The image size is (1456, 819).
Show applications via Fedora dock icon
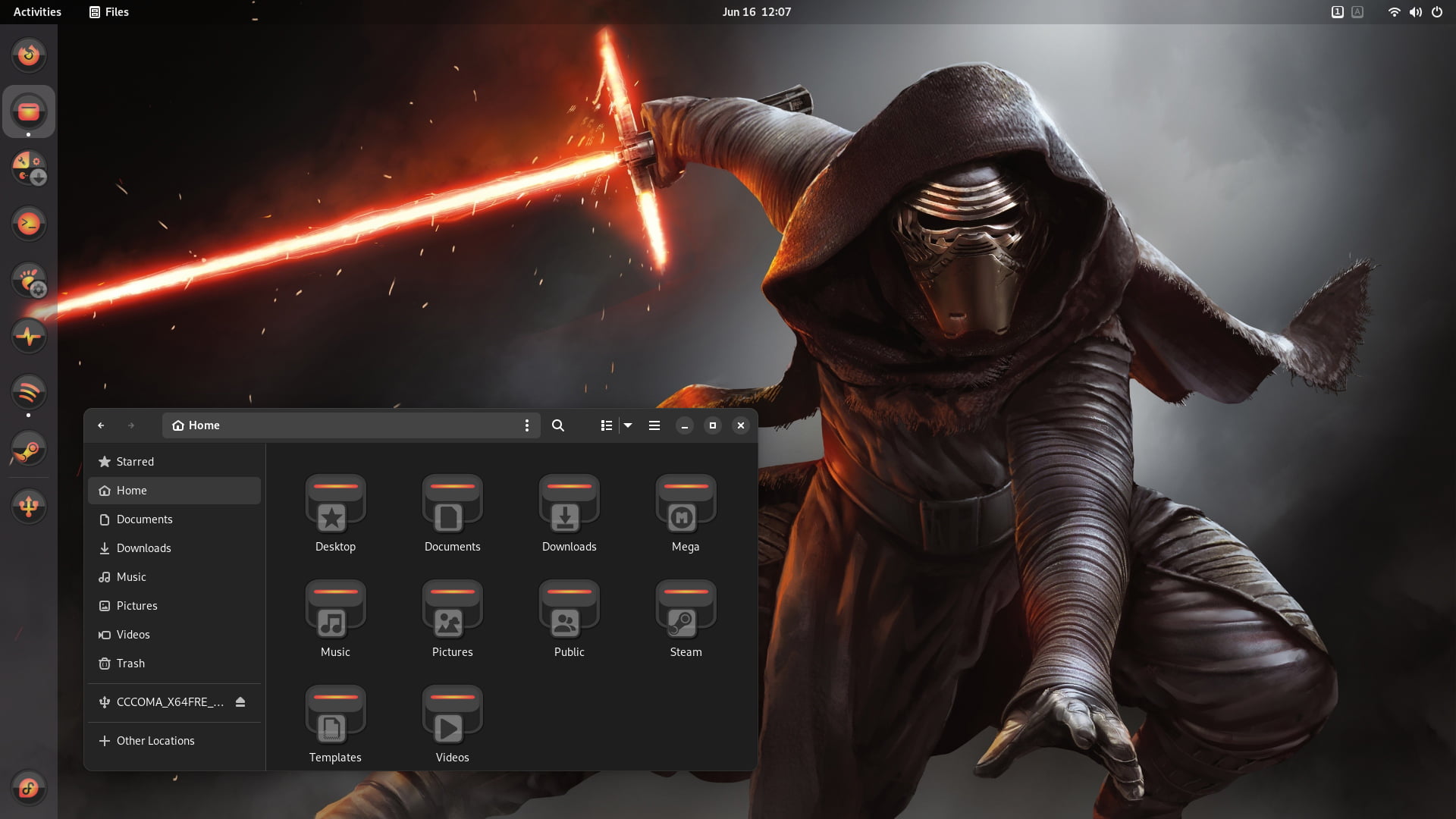pyautogui.click(x=29, y=789)
